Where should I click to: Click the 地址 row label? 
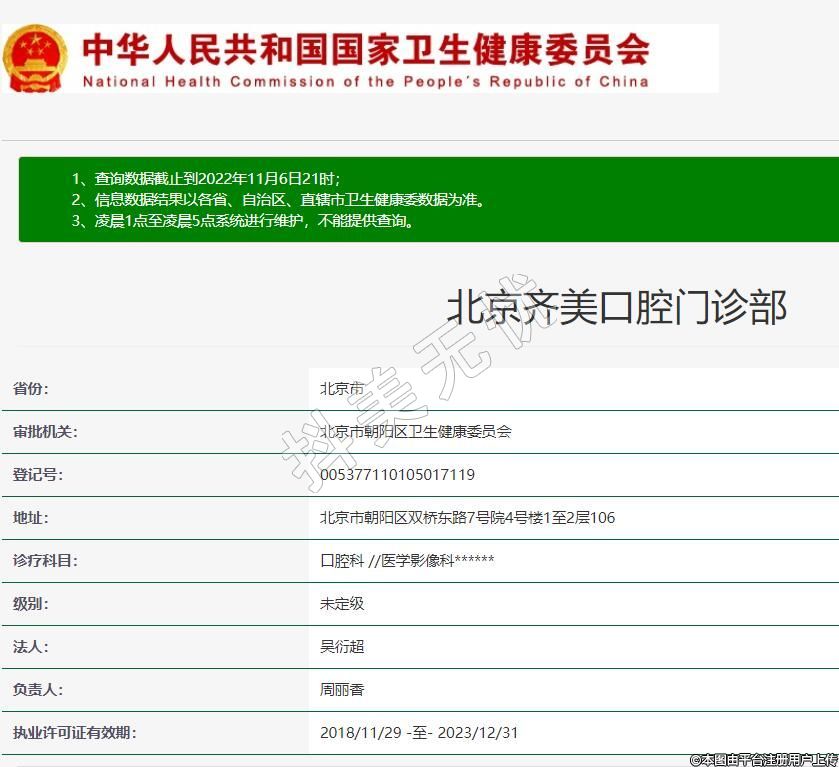pos(30,518)
